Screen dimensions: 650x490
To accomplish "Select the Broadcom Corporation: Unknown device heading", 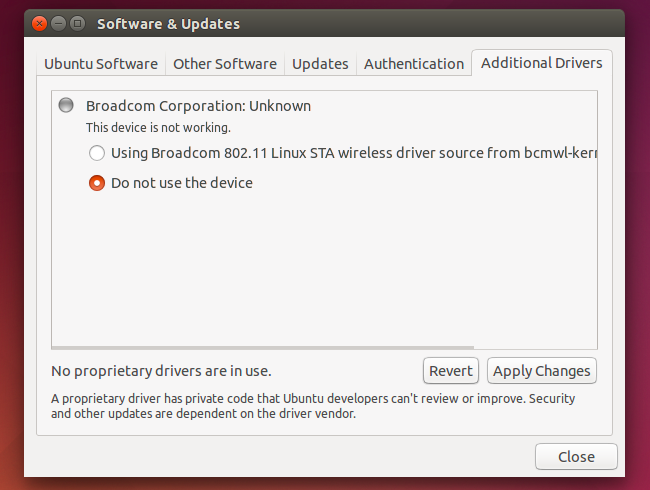I will [x=198, y=106].
